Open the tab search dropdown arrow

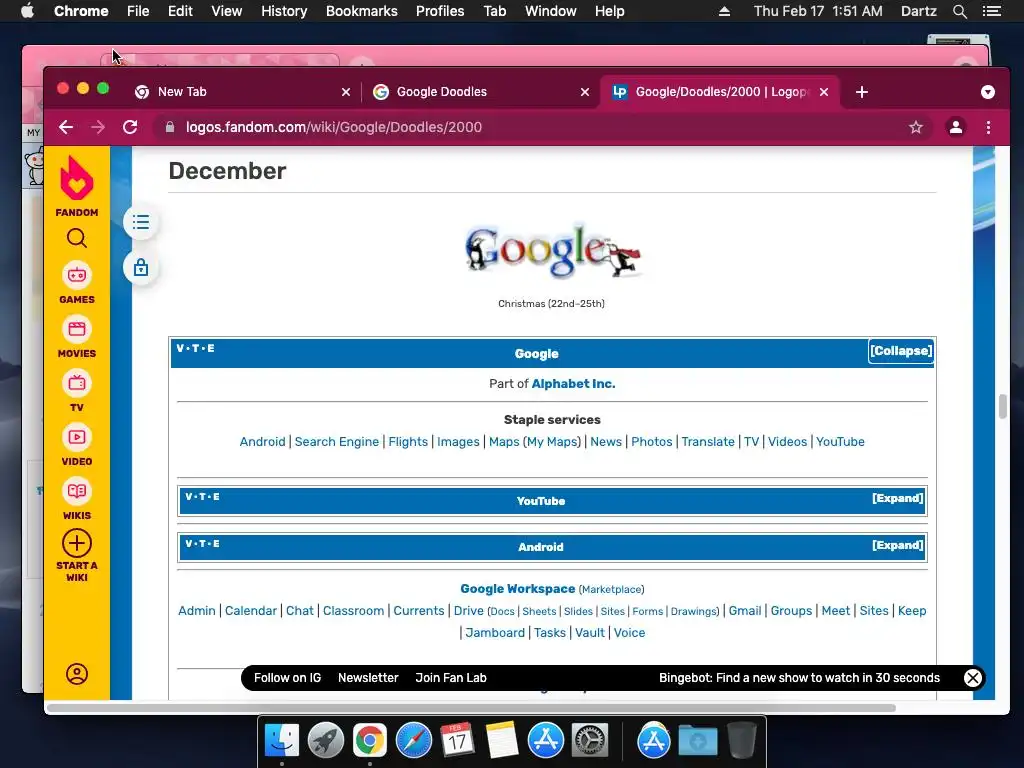coord(987,92)
